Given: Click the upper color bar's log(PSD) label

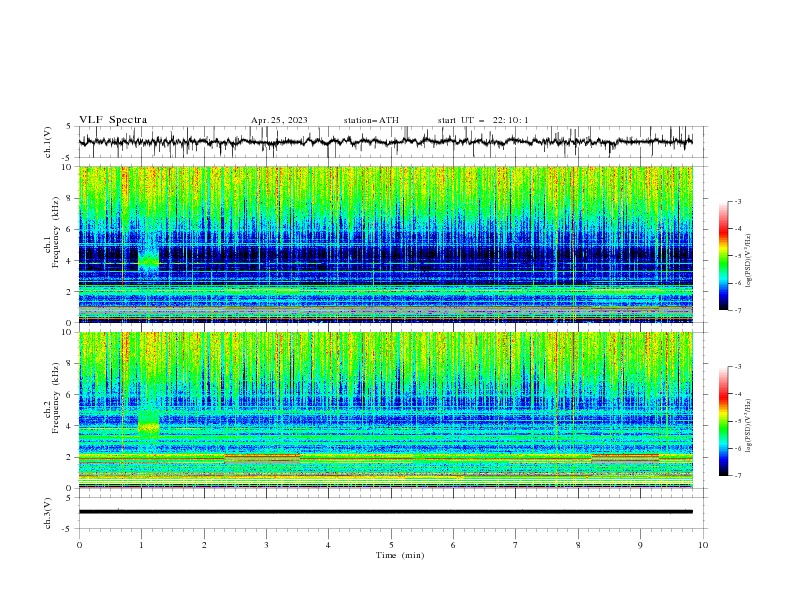Looking at the screenshot, I should click(x=748, y=261).
